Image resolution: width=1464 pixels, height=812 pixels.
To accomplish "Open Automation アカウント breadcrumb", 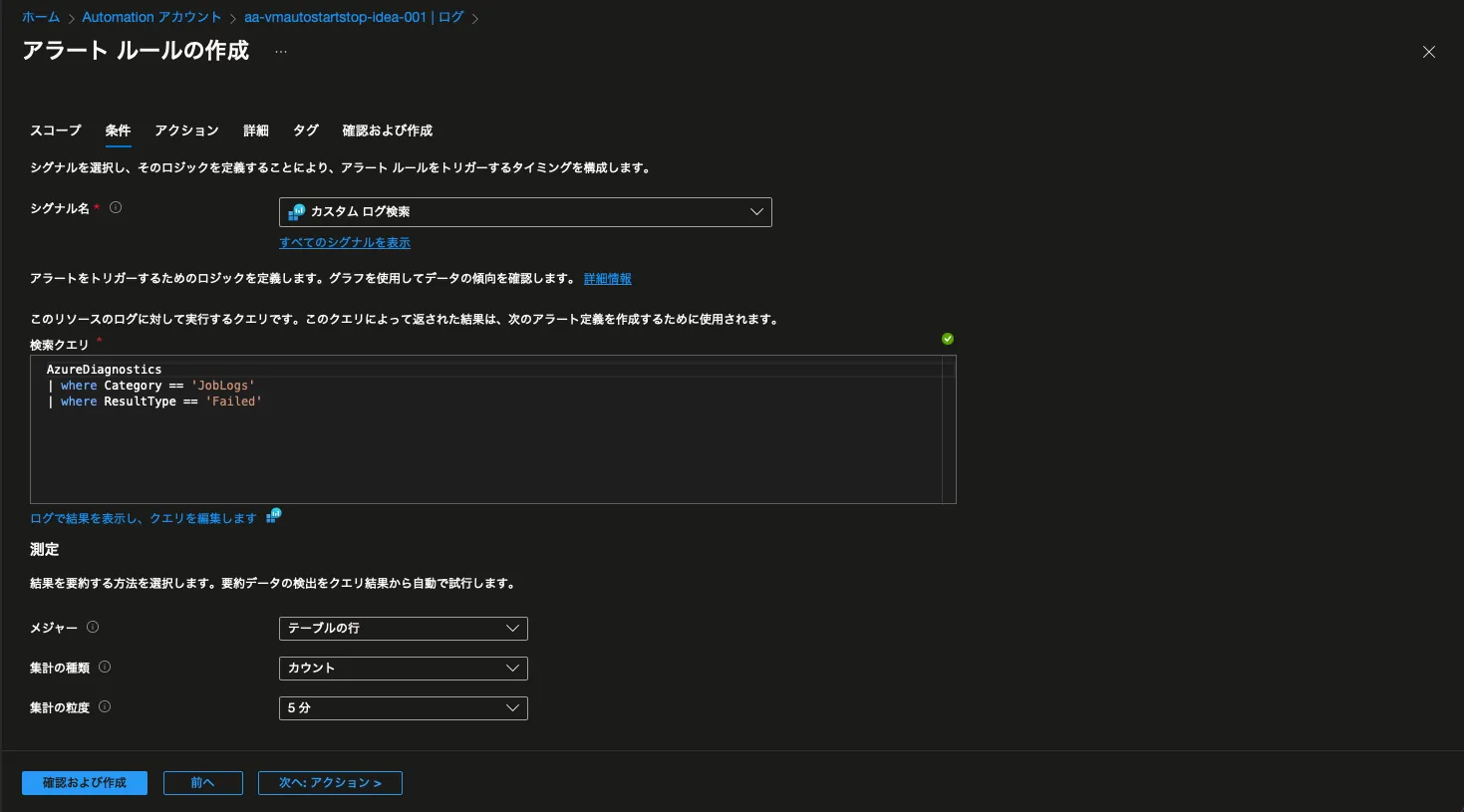I will tap(151, 17).
